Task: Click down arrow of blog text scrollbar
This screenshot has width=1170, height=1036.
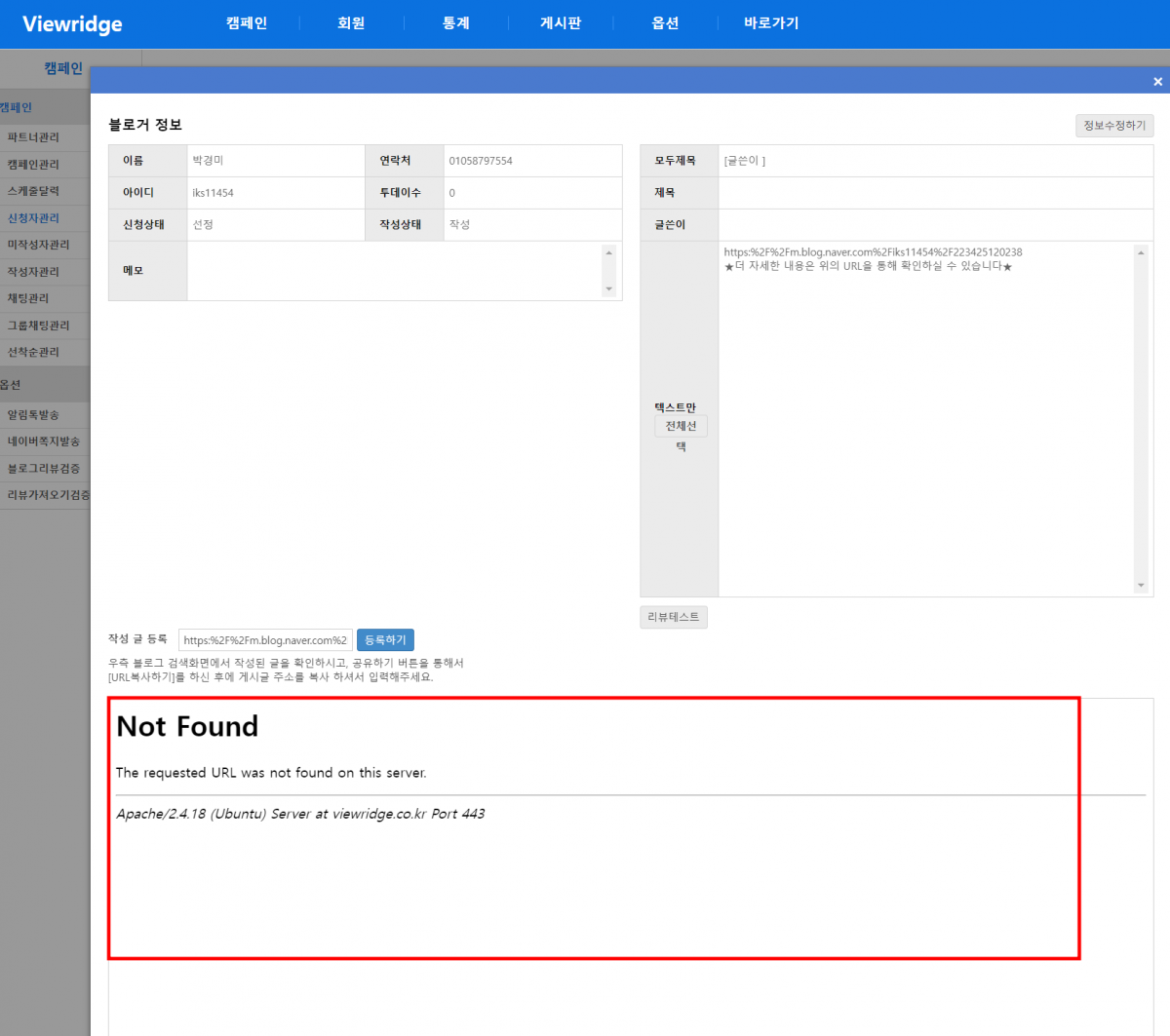Action: click(1141, 586)
